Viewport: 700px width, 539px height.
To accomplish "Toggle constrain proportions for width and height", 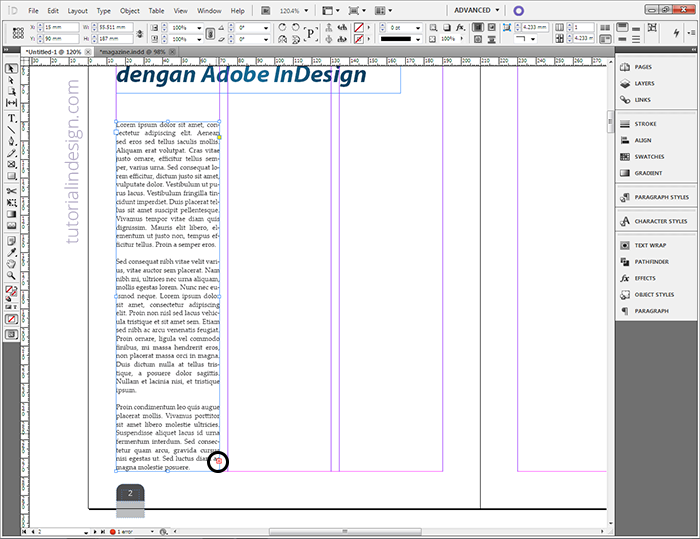I will [140, 33].
